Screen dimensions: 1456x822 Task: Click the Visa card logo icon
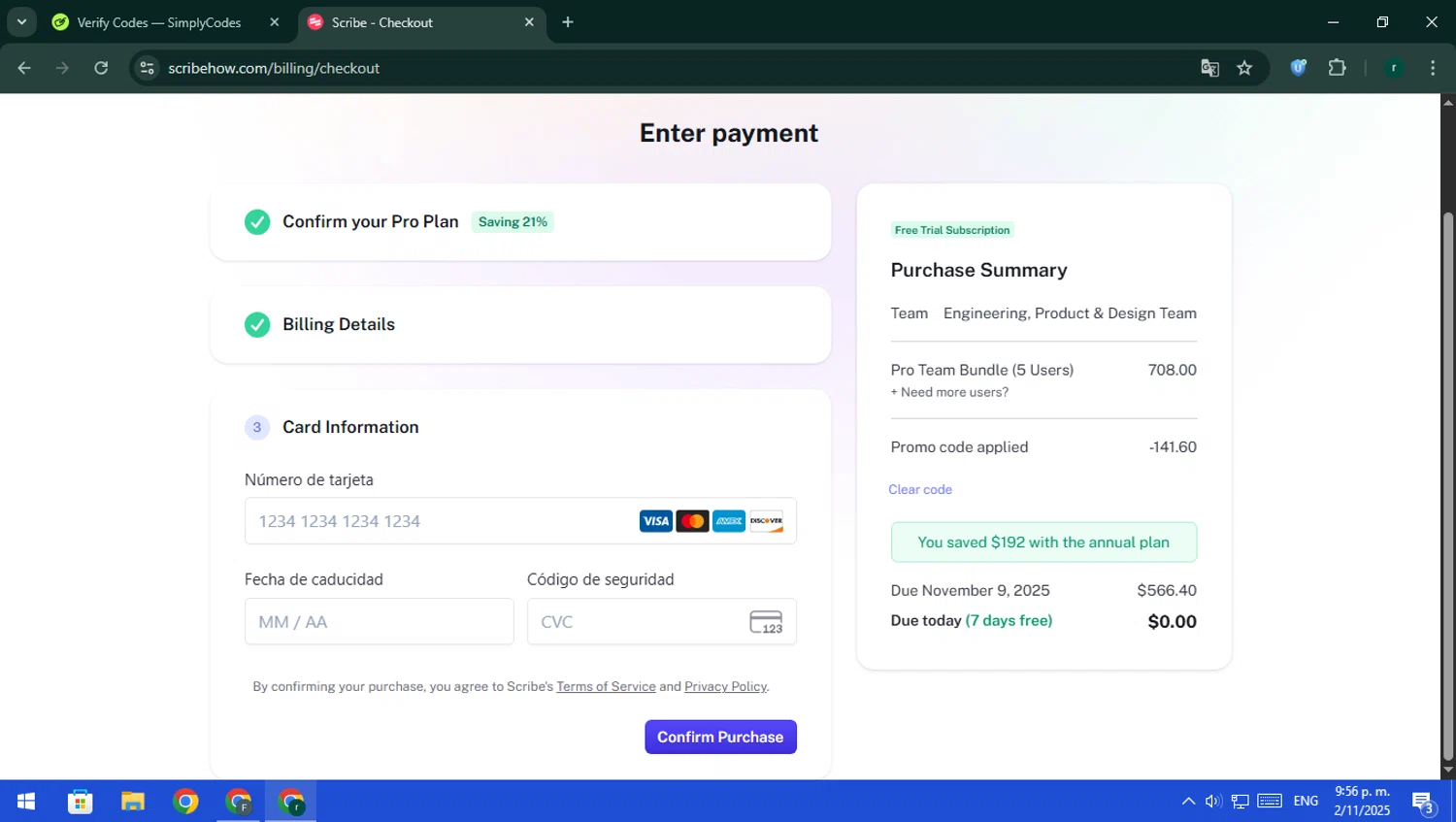656,521
